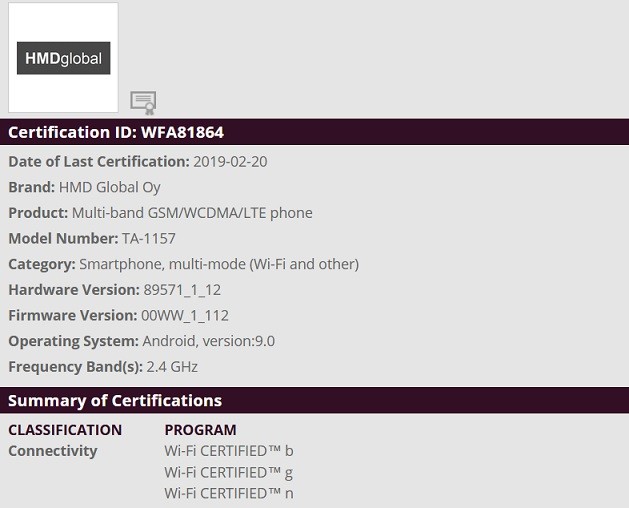Open the certificate download icon
This screenshot has width=629, height=508.
coord(143,103)
